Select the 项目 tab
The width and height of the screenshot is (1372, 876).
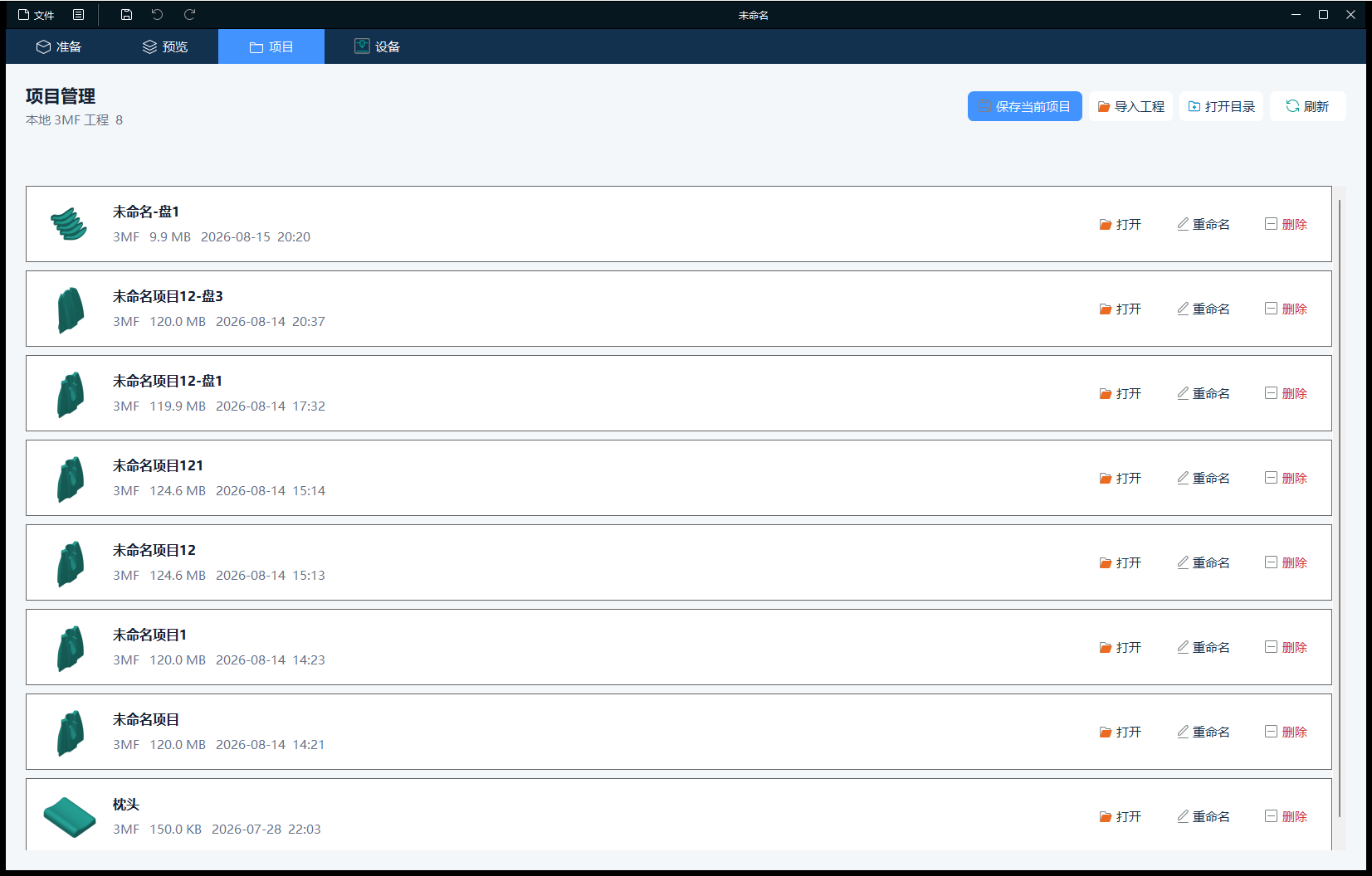point(271,46)
